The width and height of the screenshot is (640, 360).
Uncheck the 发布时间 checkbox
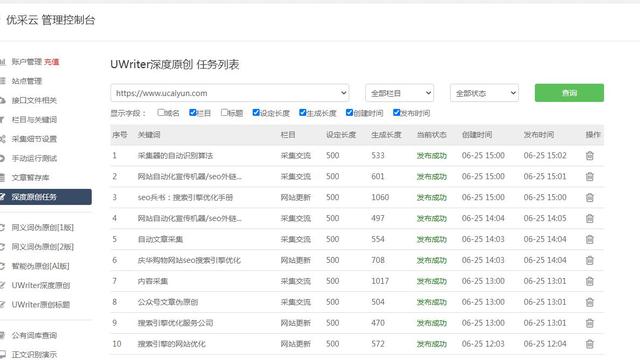click(x=396, y=112)
